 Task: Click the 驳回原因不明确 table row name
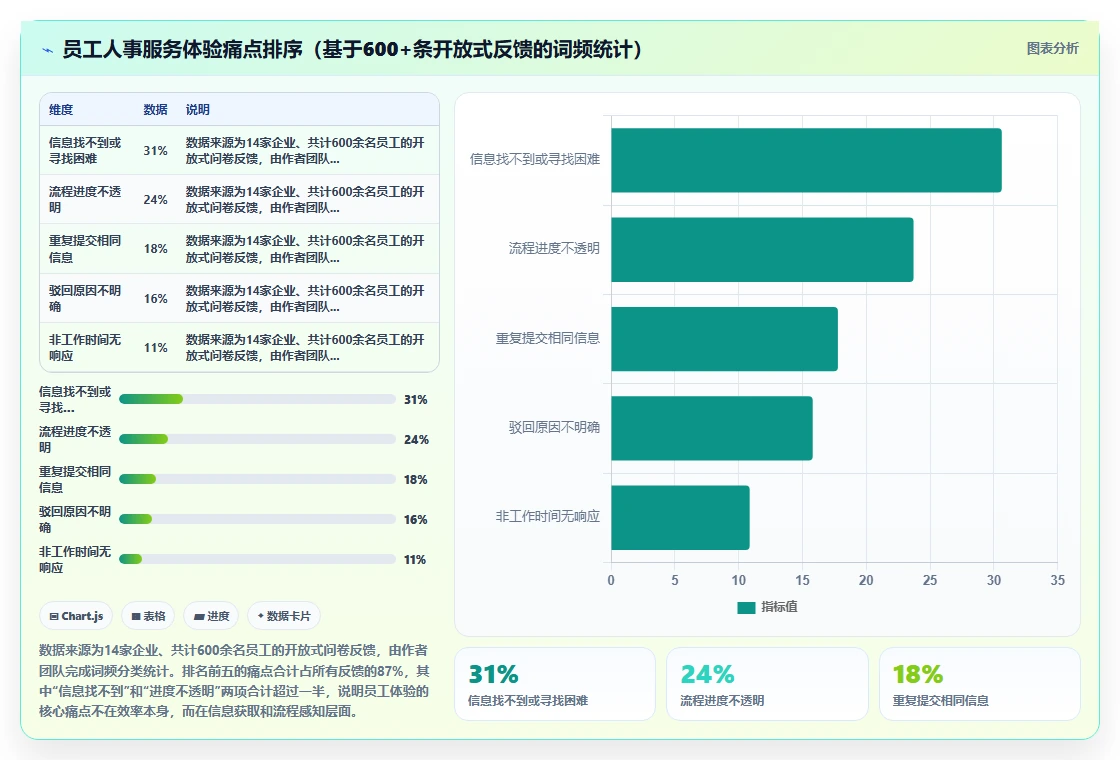pos(85,299)
